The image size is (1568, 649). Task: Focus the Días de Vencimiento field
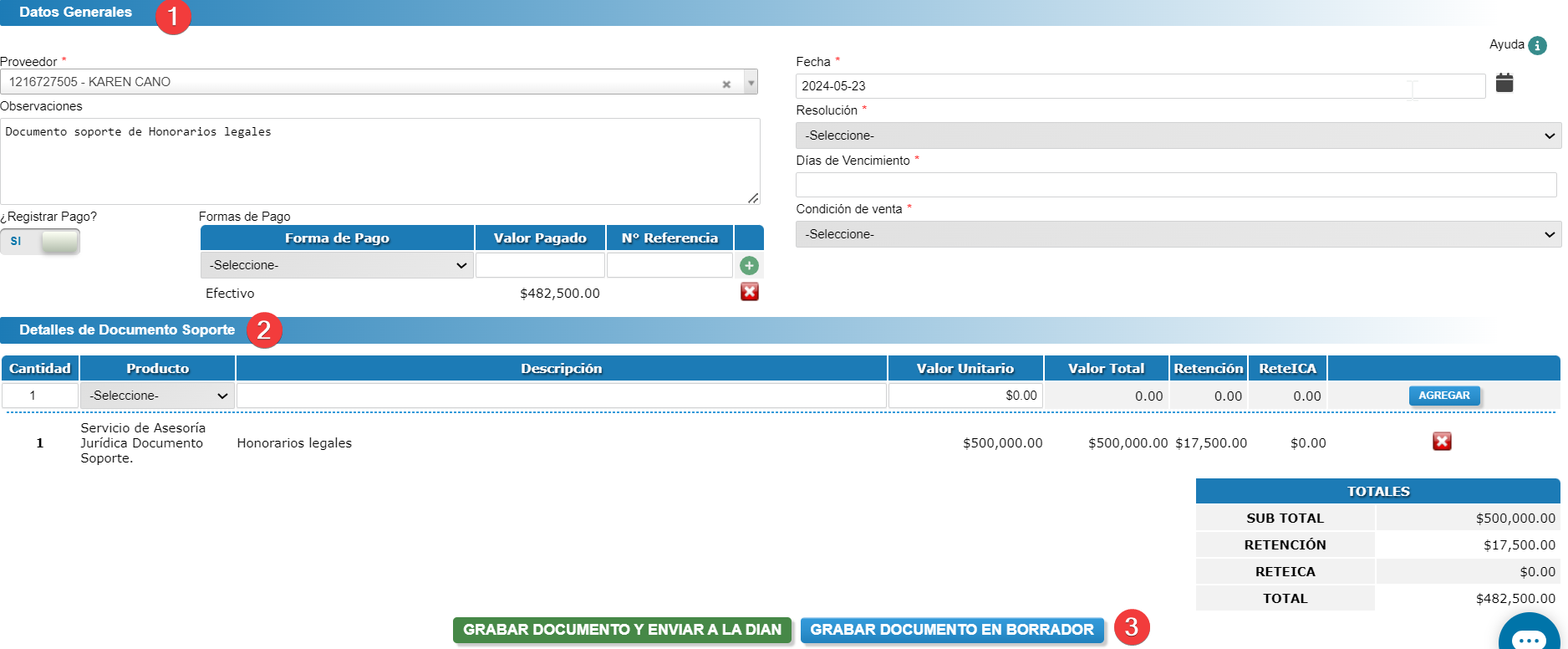[1175, 185]
